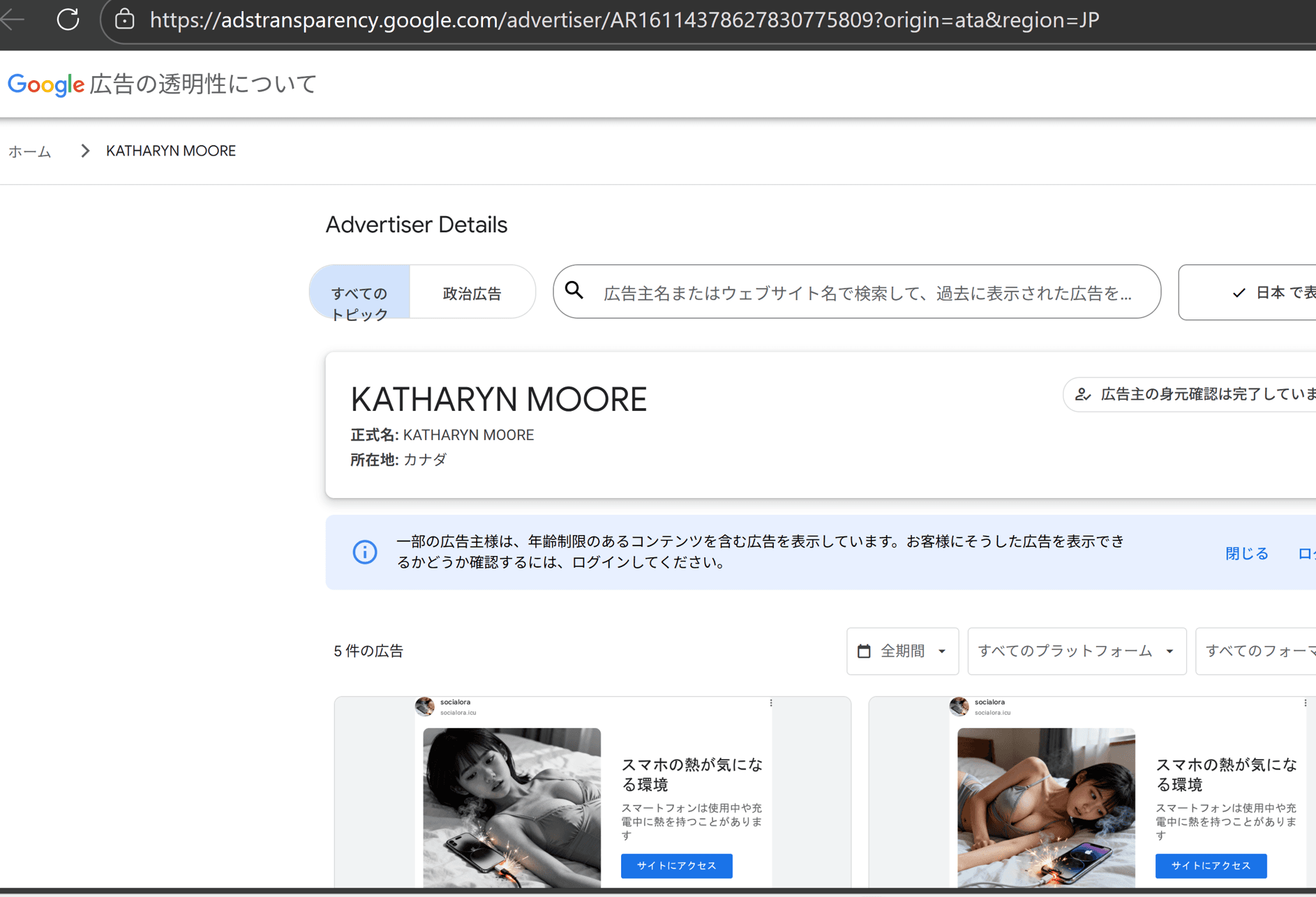The width and height of the screenshot is (1316, 897).
Task: Click the breadcrumb chevron arrow
Action: point(85,151)
